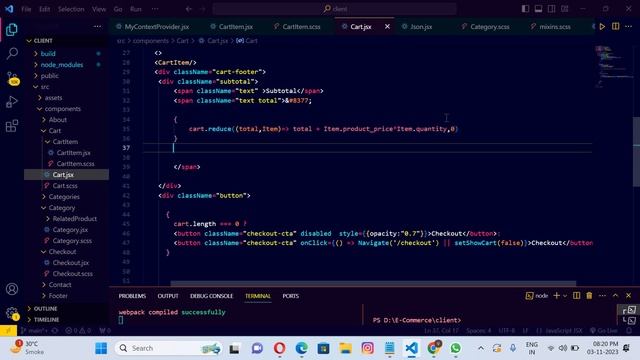Click the command center search box

(x=334, y=9)
